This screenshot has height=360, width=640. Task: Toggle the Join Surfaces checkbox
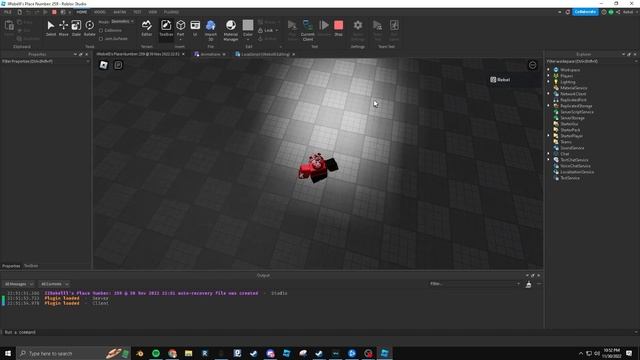click(x=101, y=39)
